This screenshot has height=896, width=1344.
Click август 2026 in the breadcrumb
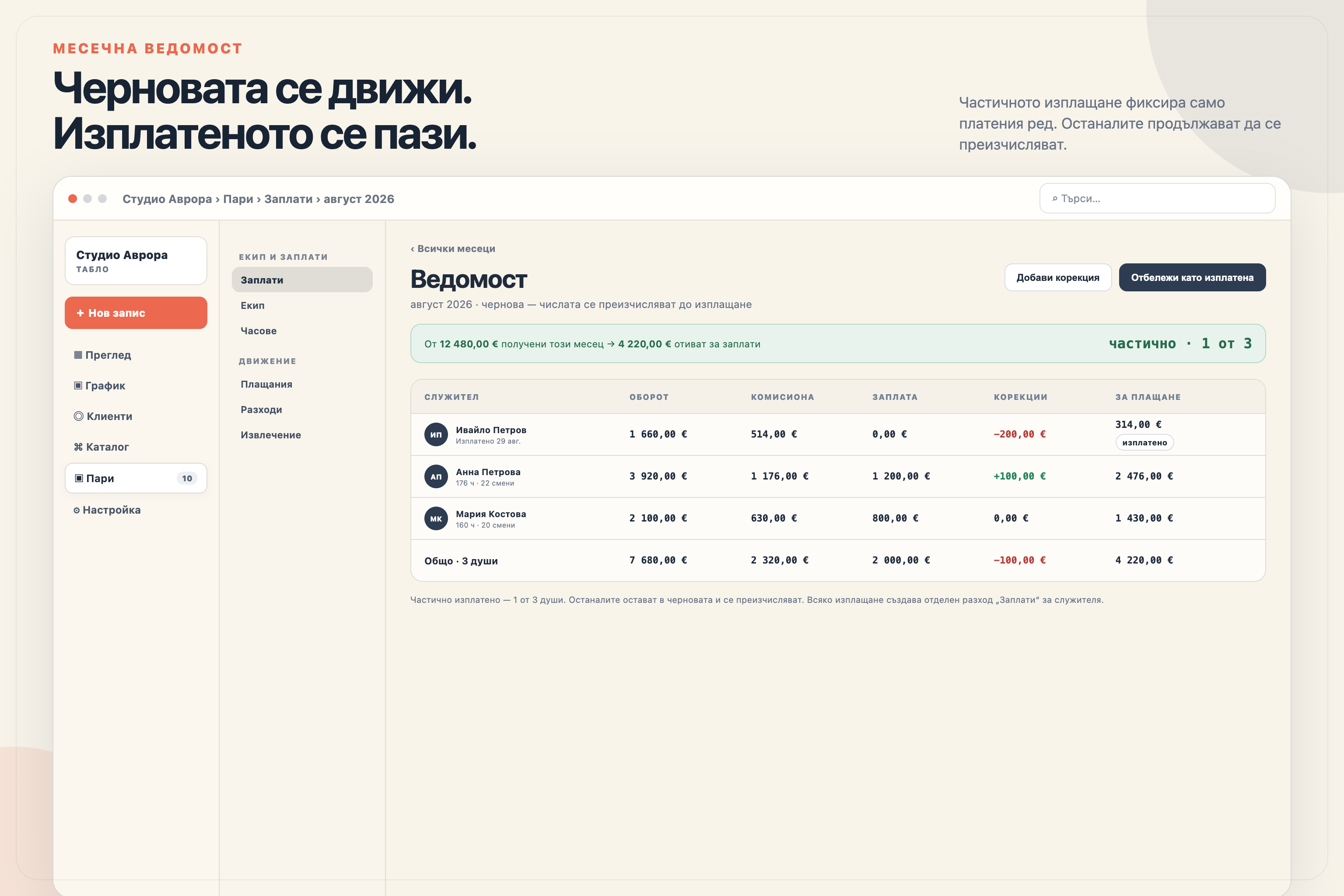pyautogui.click(x=359, y=199)
